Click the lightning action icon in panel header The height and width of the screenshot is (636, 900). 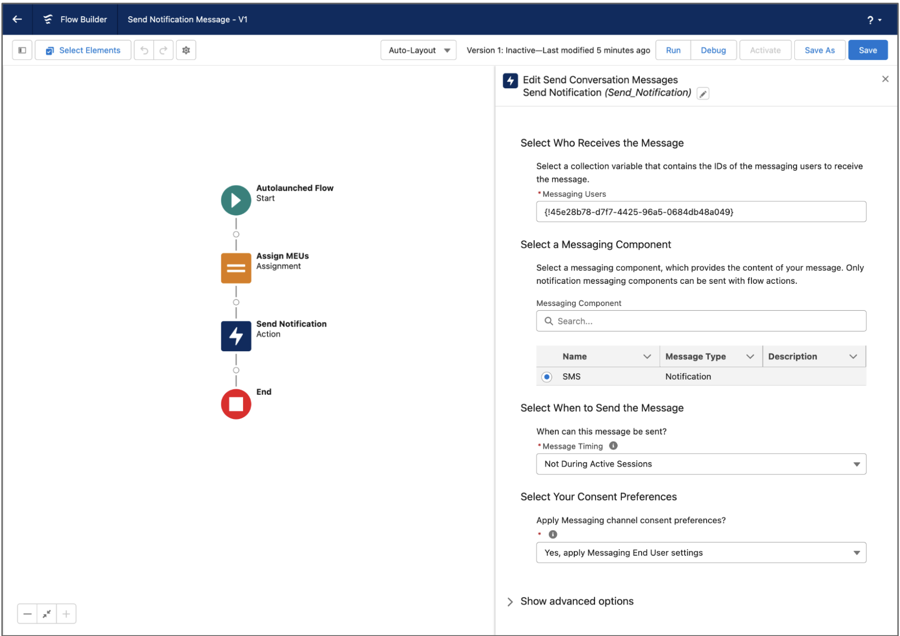tap(510, 80)
